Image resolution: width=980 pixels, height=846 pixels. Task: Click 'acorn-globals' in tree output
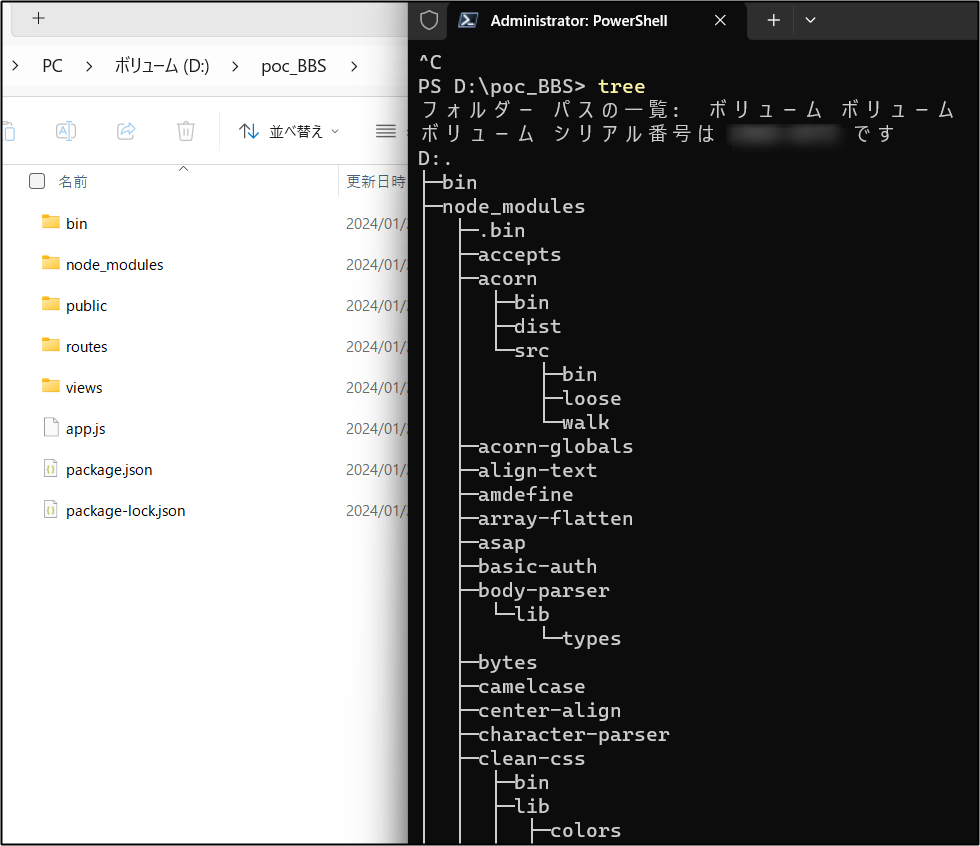tap(555, 446)
